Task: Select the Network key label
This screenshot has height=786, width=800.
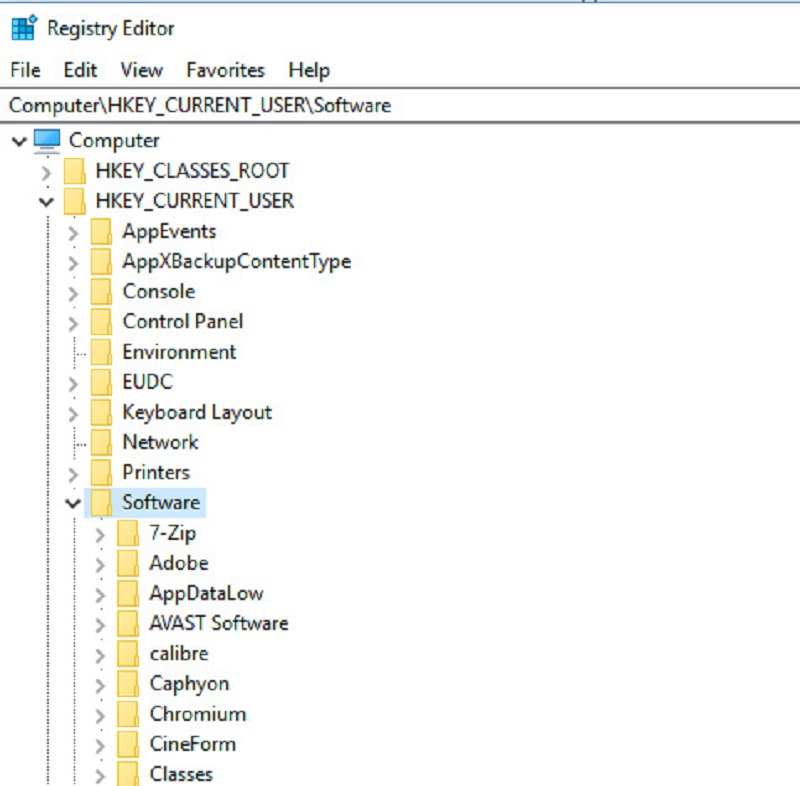Action: coord(160,442)
